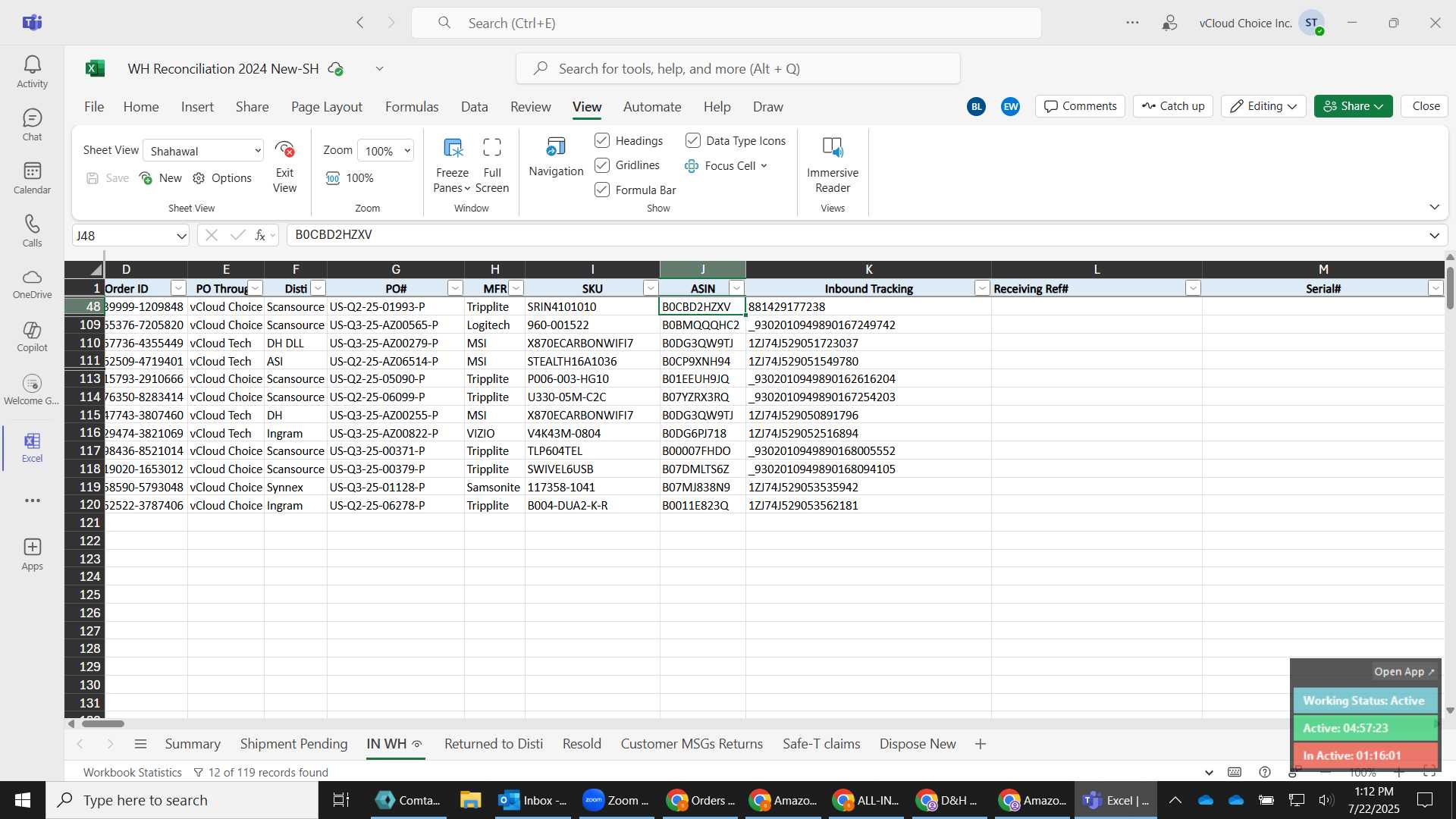Open the SKU column filter dropdown

tap(651, 288)
